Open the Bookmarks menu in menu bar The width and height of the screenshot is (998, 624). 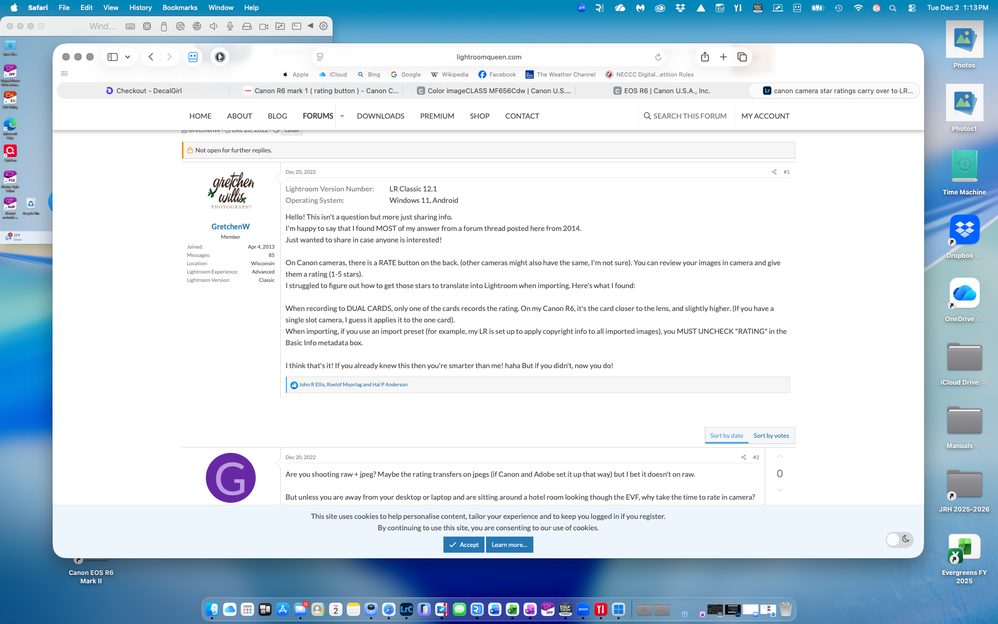pyautogui.click(x=180, y=7)
